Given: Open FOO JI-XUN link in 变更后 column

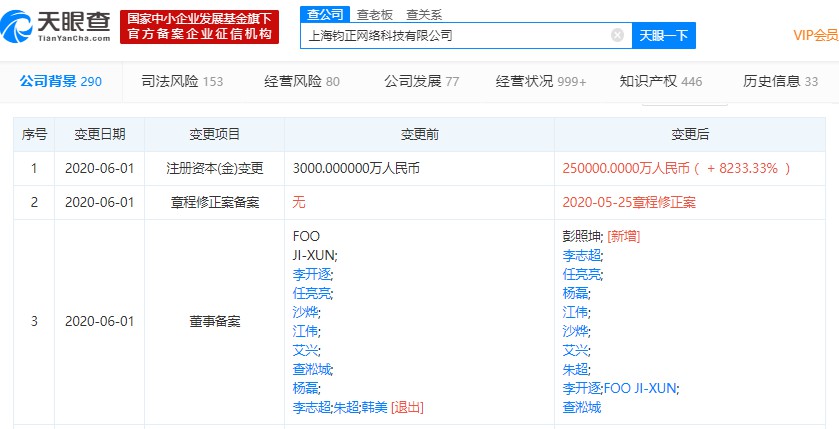Looking at the screenshot, I should point(641,388).
